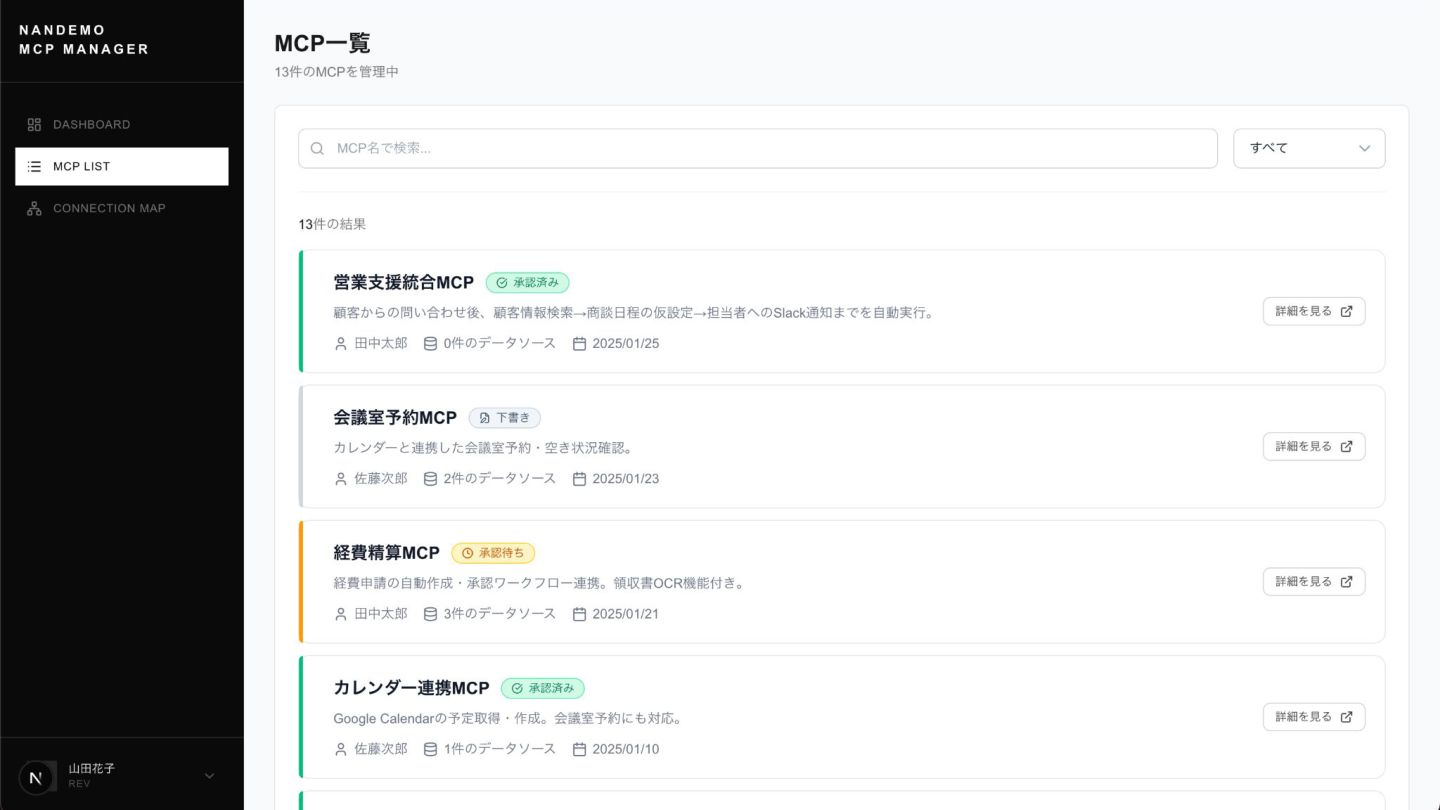
Task: Click the Dashboard grid icon
Action: [34, 124]
